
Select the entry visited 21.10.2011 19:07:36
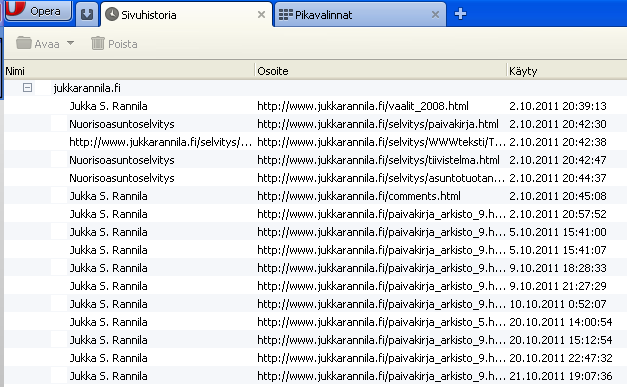click(x=315, y=376)
